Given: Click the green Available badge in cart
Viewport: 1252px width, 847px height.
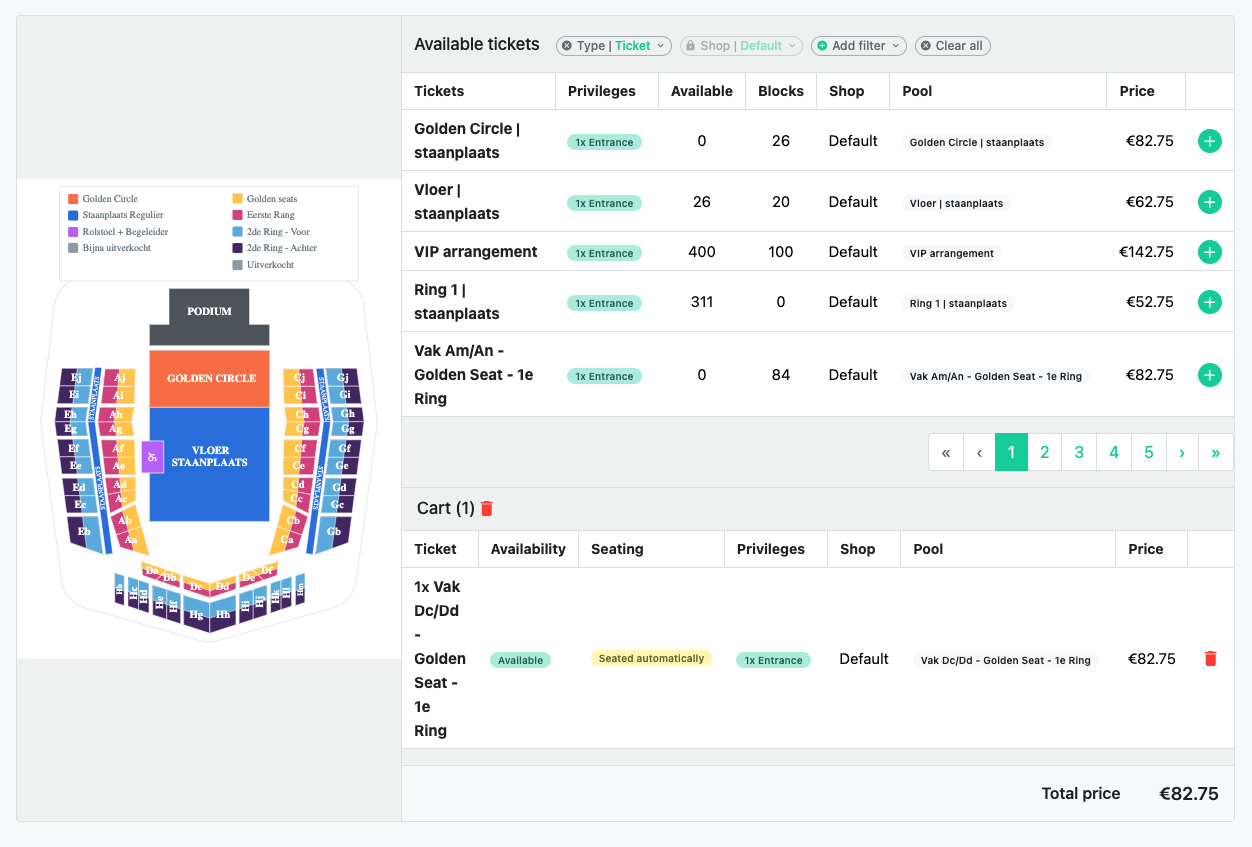Looking at the screenshot, I should coord(520,660).
